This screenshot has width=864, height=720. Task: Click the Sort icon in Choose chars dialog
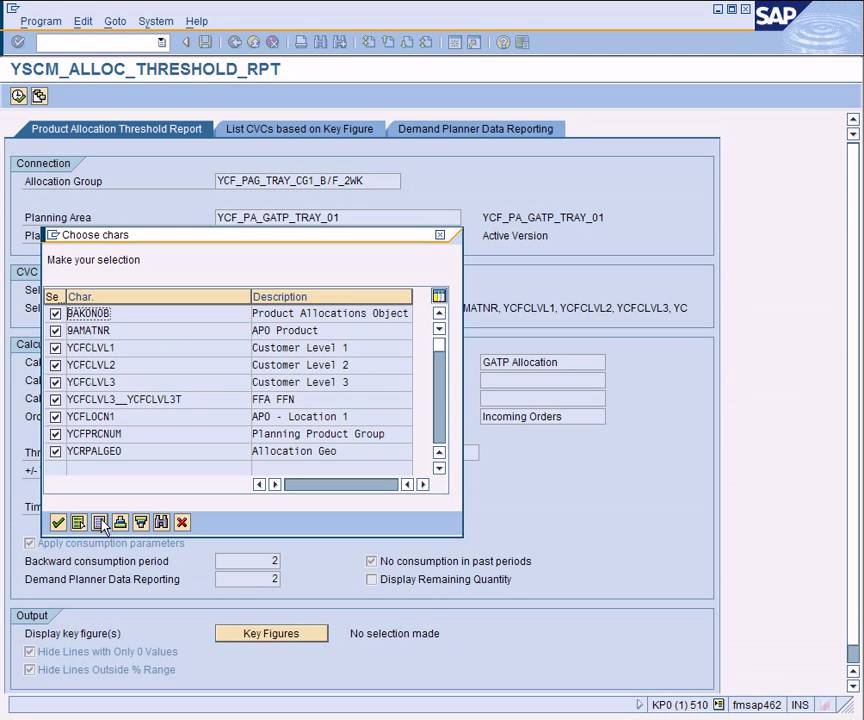120,522
